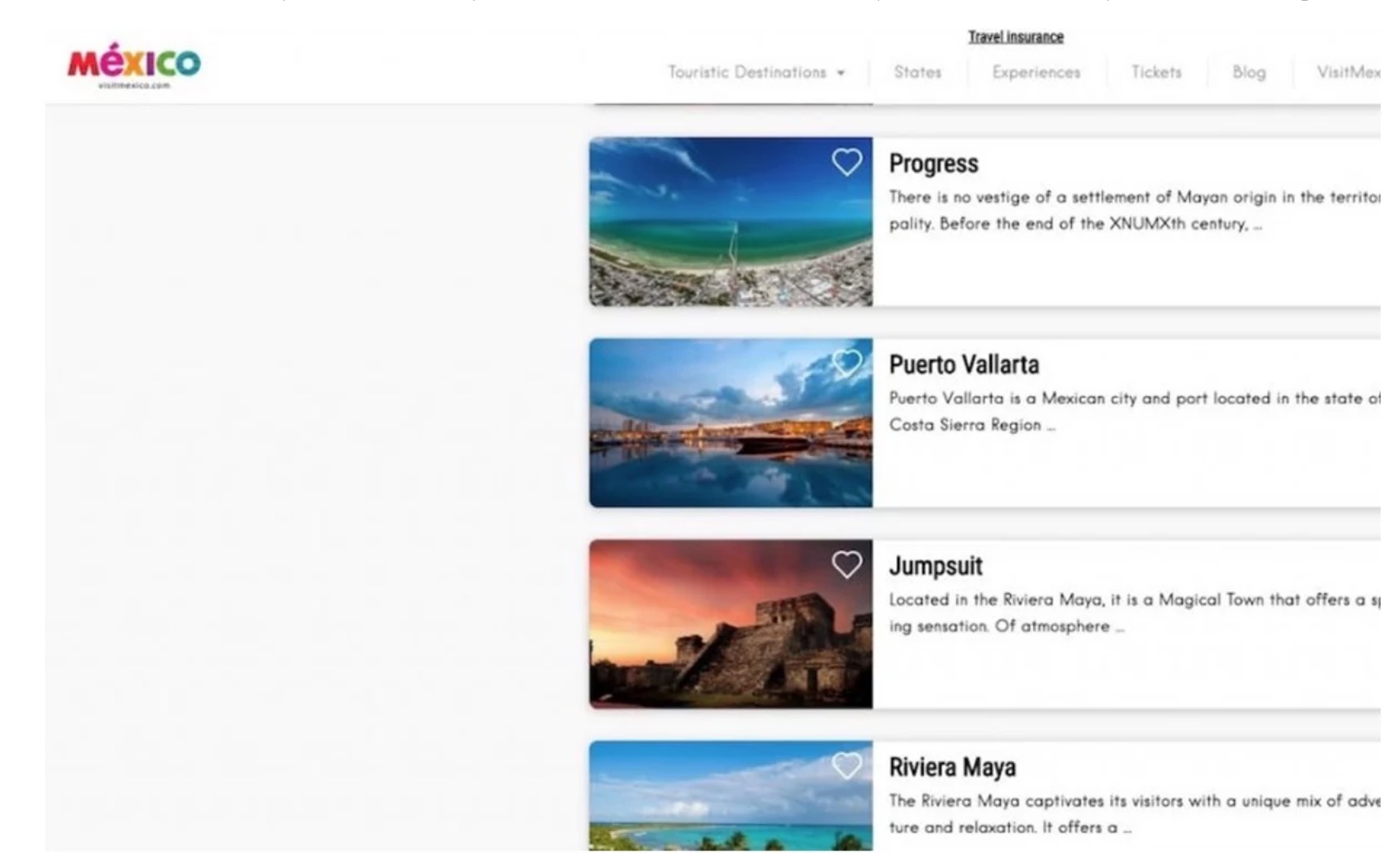The width and height of the screenshot is (1400, 853).
Task: Open the VisitMex menu item
Action: pos(1348,73)
